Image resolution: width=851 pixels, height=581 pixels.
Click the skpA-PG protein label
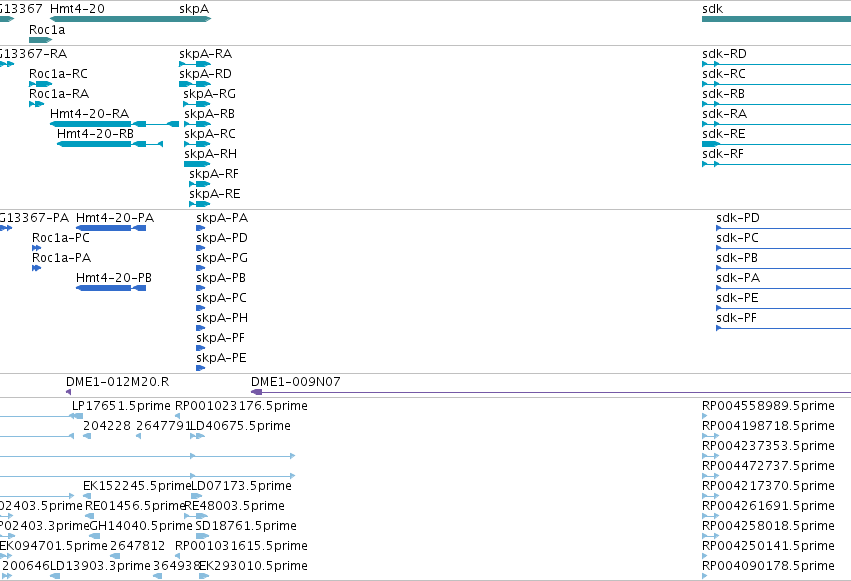pos(222,258)
